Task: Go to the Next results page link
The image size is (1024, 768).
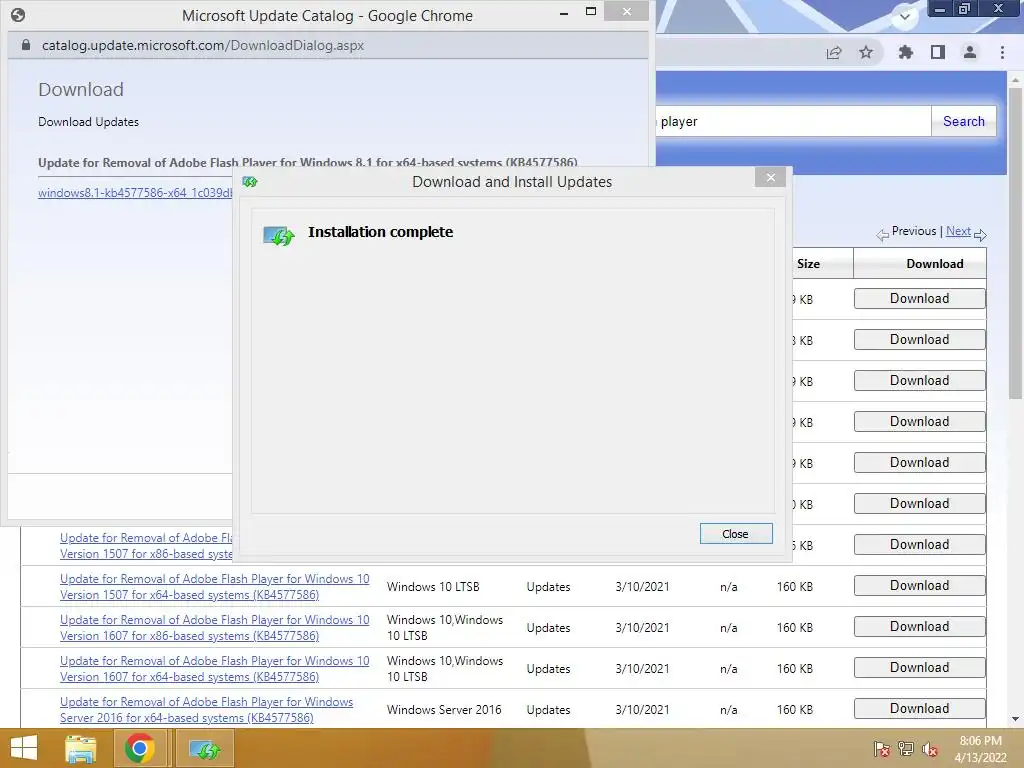Action: [958, 231]
